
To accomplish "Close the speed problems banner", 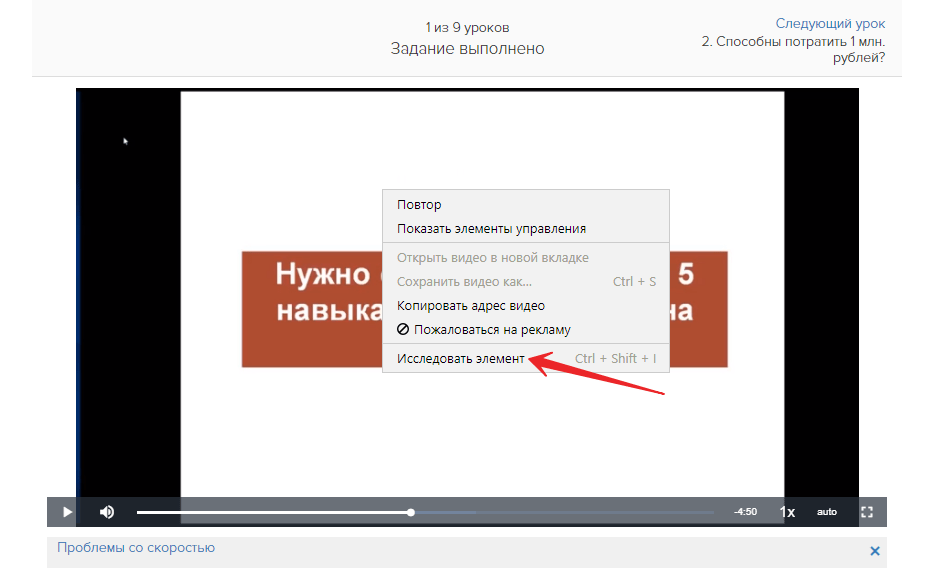I will click(x=875, y=551).
